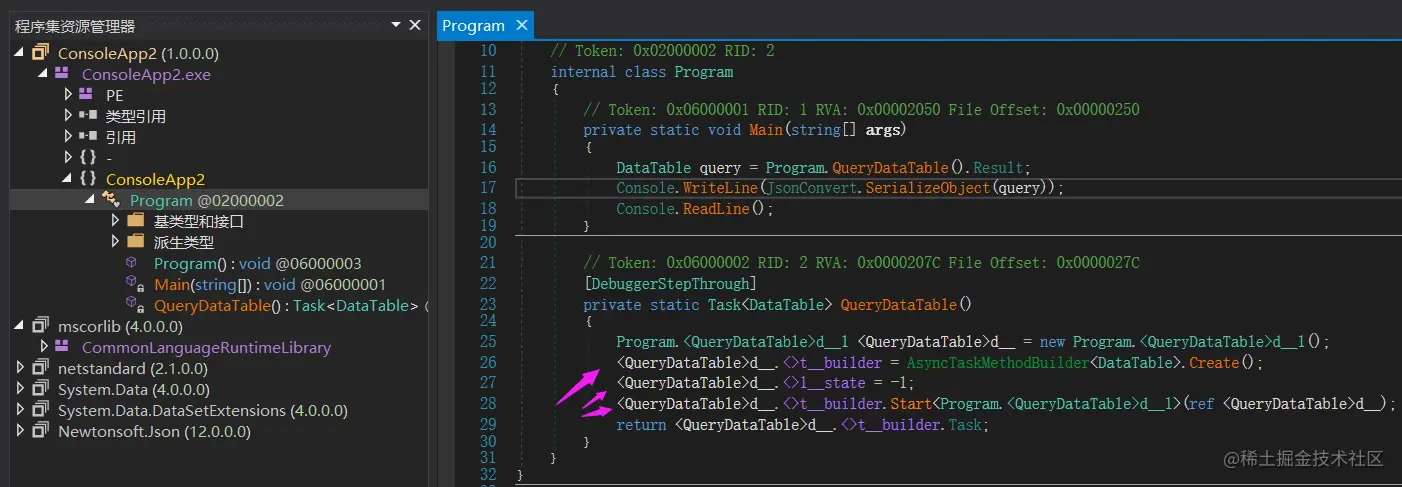Expand the System.Data.DataSetExtensions node
Viewport: 1402px width, 487px height.
22,410
